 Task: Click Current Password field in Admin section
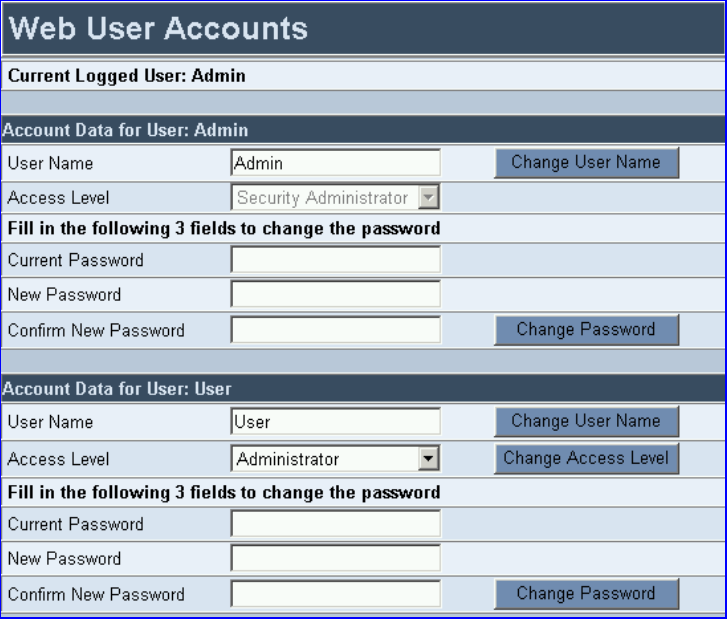pos(335,260)
